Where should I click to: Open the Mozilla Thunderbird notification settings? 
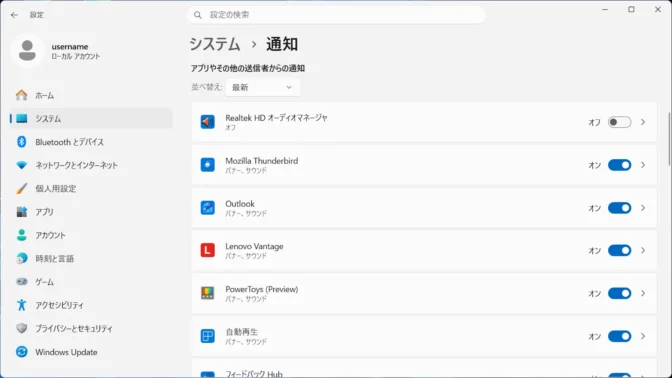[x=424, y=165]
